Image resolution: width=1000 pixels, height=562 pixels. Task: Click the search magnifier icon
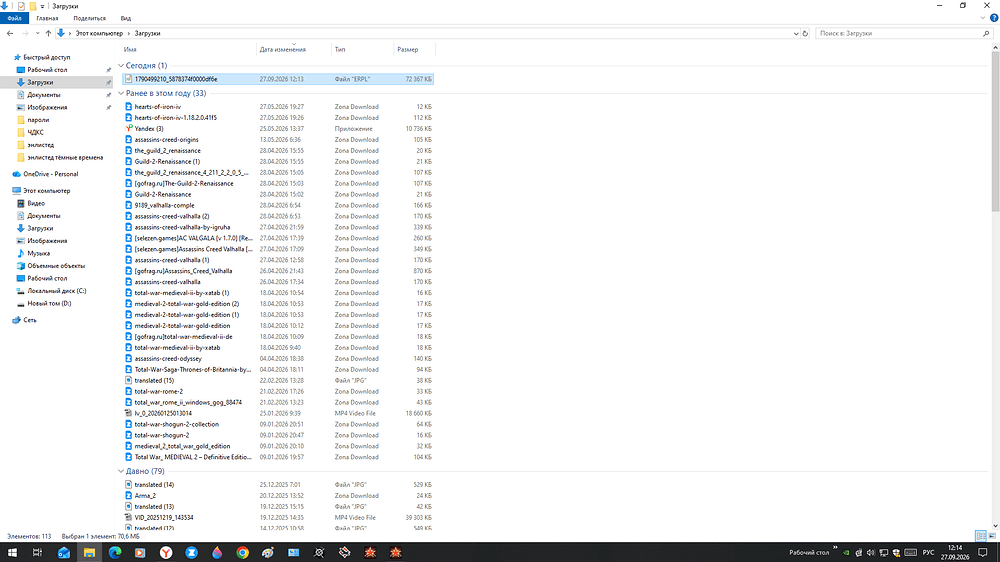click(986, 33)
